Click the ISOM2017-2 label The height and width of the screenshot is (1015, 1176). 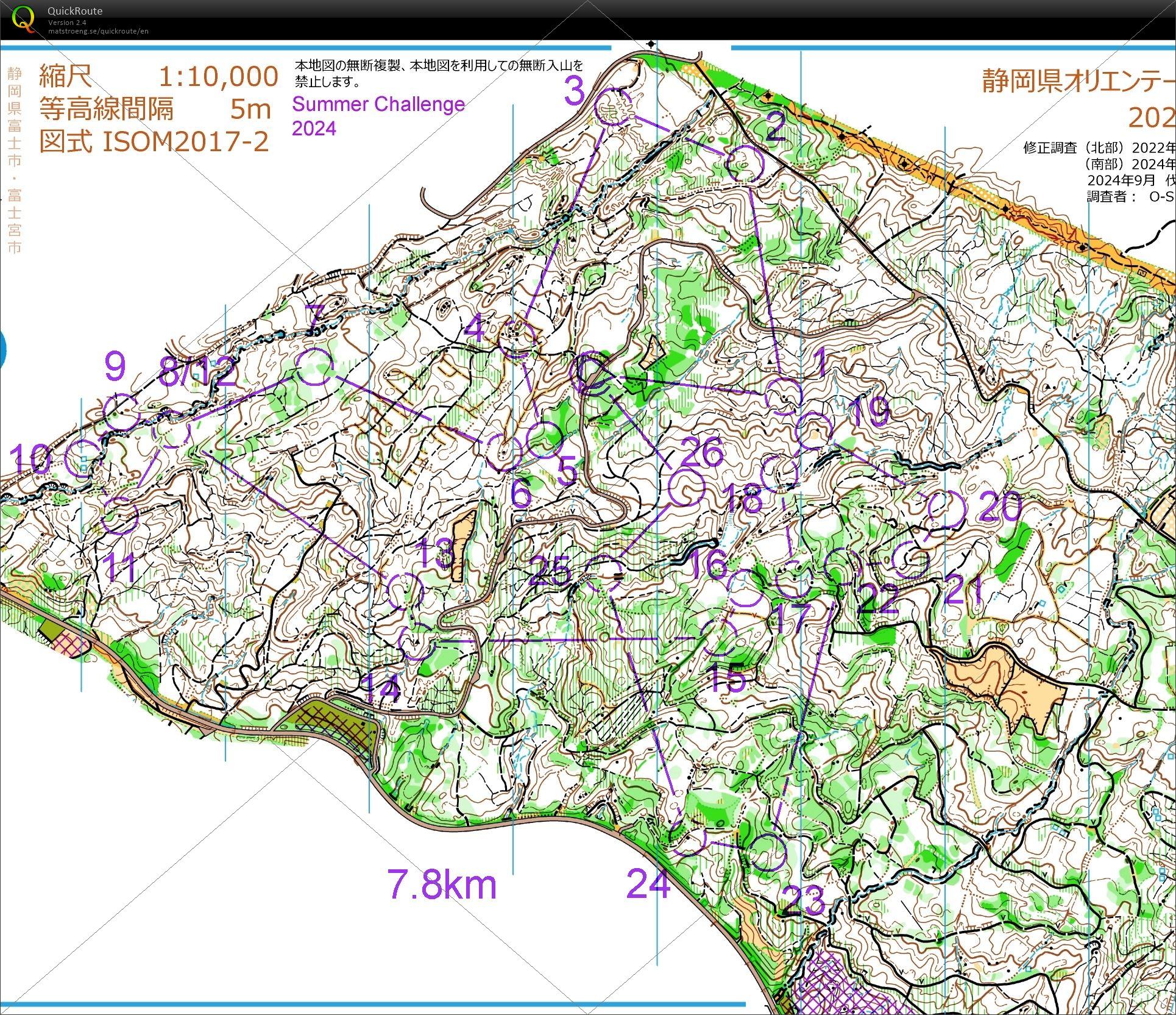[x=185, y=141]
